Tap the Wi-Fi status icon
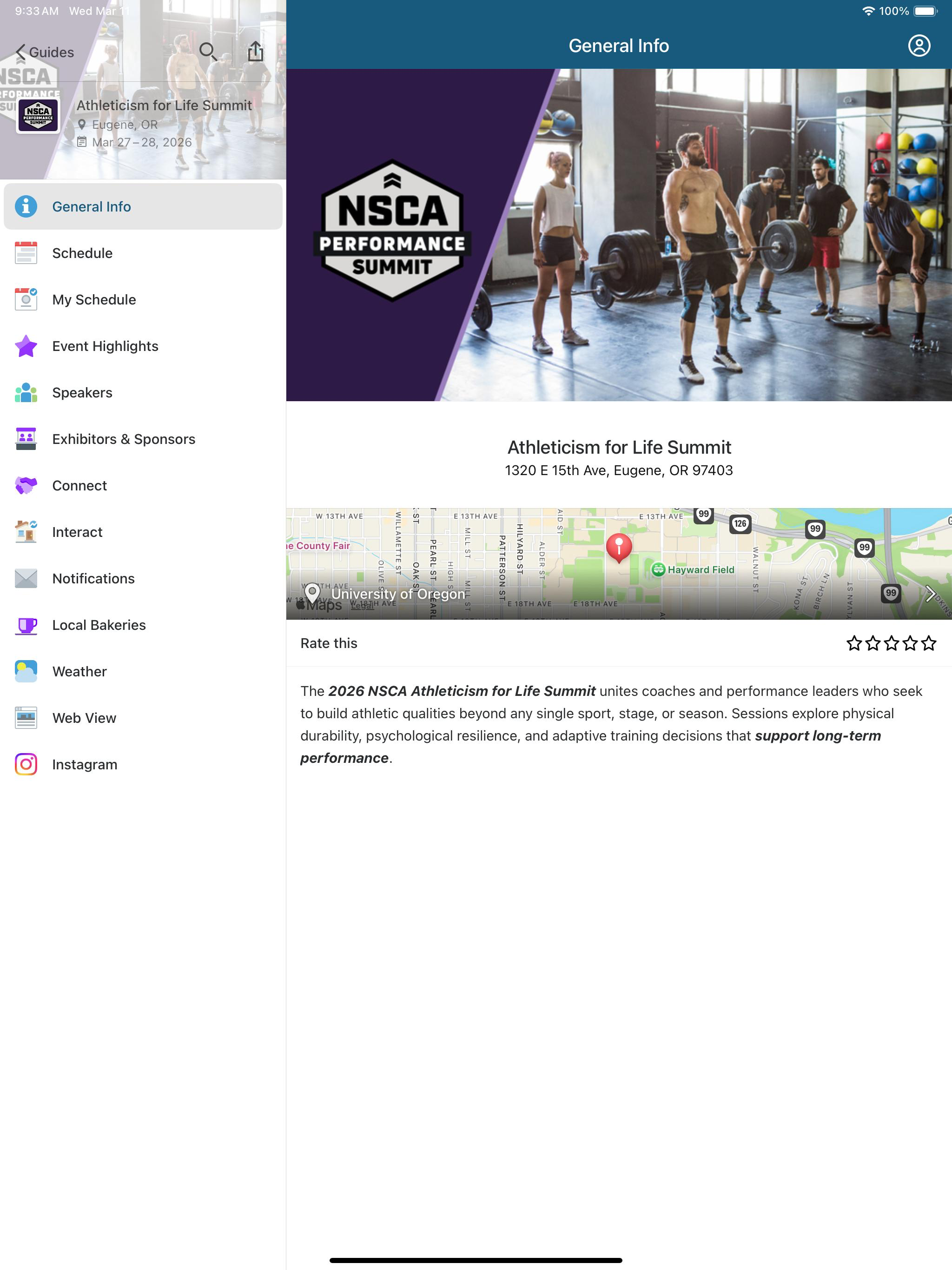 click(x=868, y=11)
